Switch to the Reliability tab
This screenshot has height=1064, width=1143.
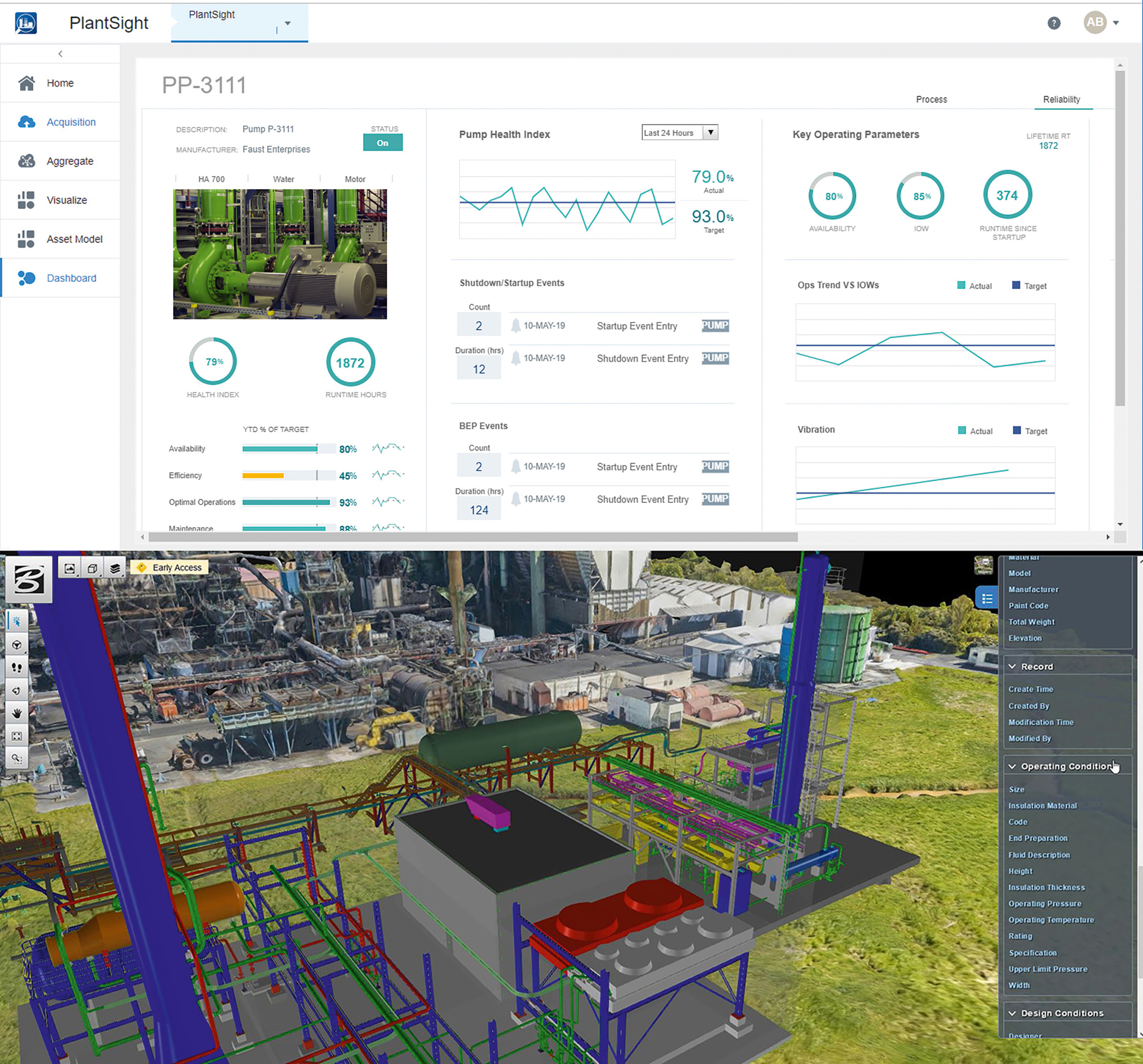click(x=1061, y=99)
